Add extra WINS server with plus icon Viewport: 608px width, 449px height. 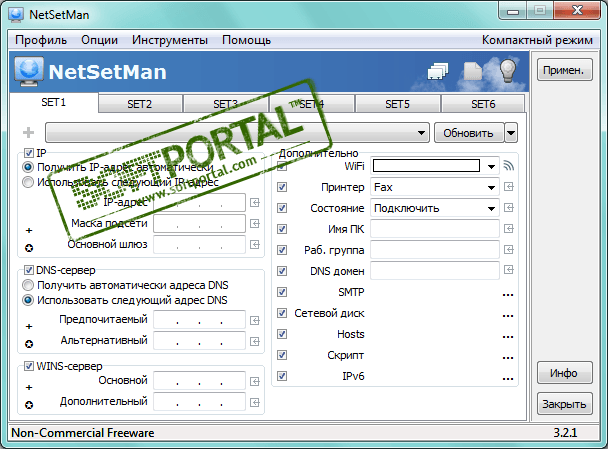(29, 387)
